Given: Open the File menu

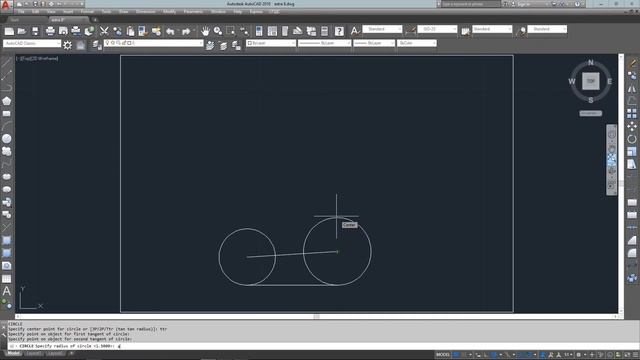Looking at the screenshot, I should [x=21, y=12].
